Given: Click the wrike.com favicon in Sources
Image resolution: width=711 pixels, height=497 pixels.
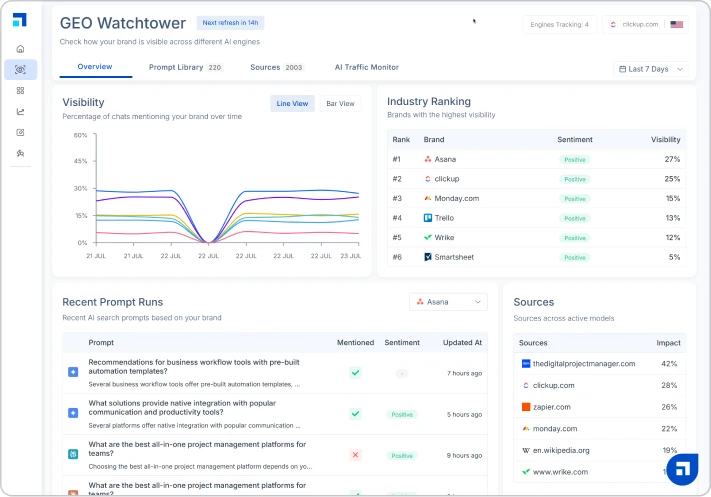Looking at the screenshot, I should click(526, 472).
